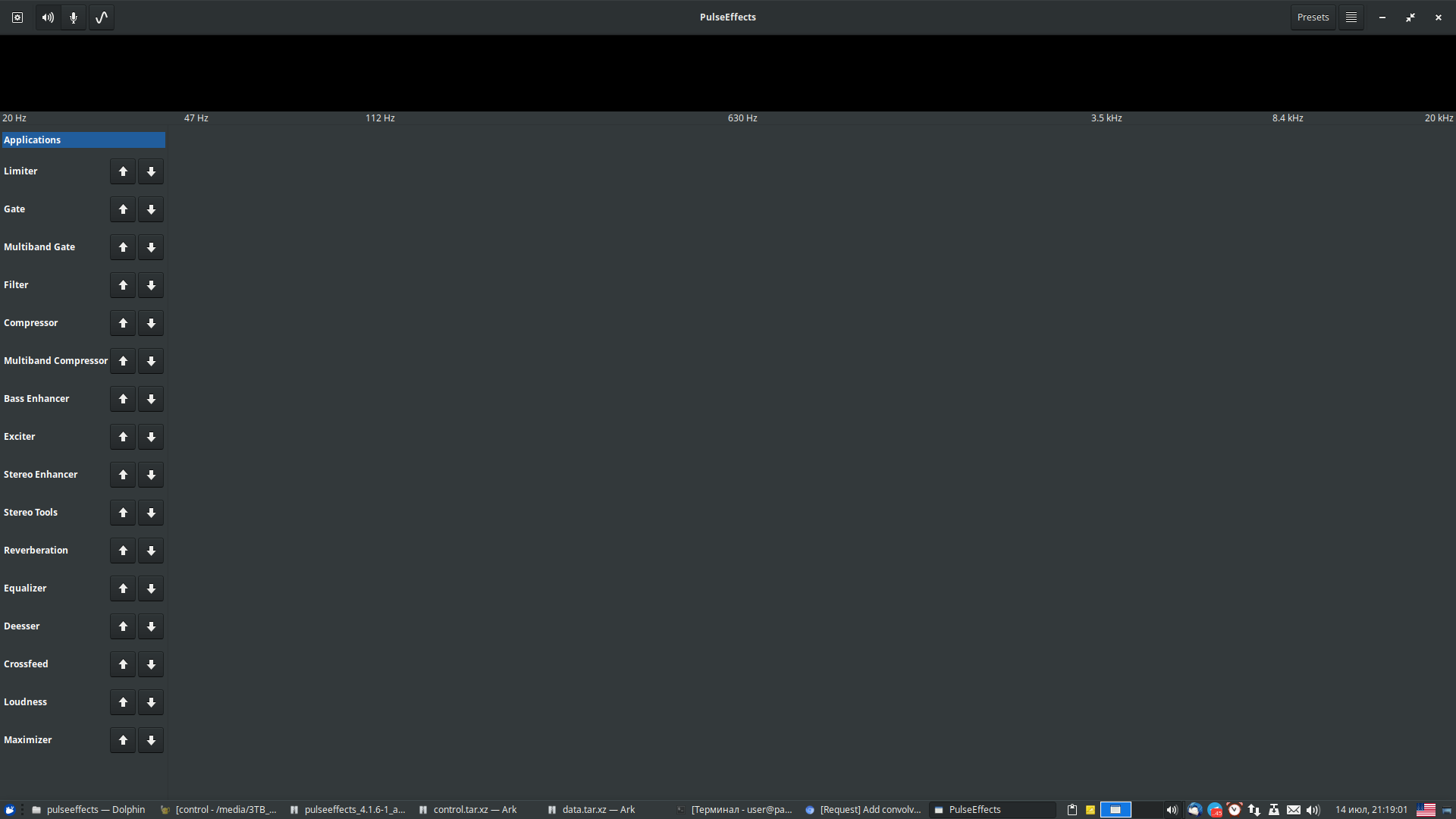The width and height of the screenshot is (1456, 819).
Task: Move Crossfeed up one position
Action: pos(123,664)
